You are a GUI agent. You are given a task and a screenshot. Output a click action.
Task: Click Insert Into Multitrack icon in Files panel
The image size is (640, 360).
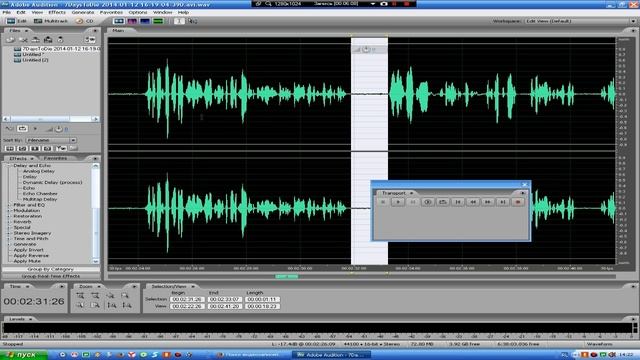tap(36, 40)
